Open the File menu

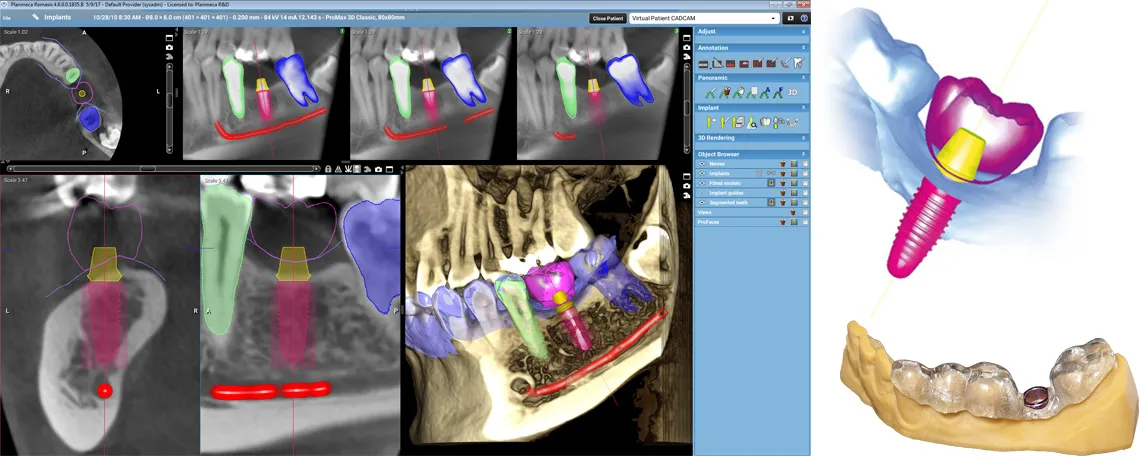click(7, 17)
